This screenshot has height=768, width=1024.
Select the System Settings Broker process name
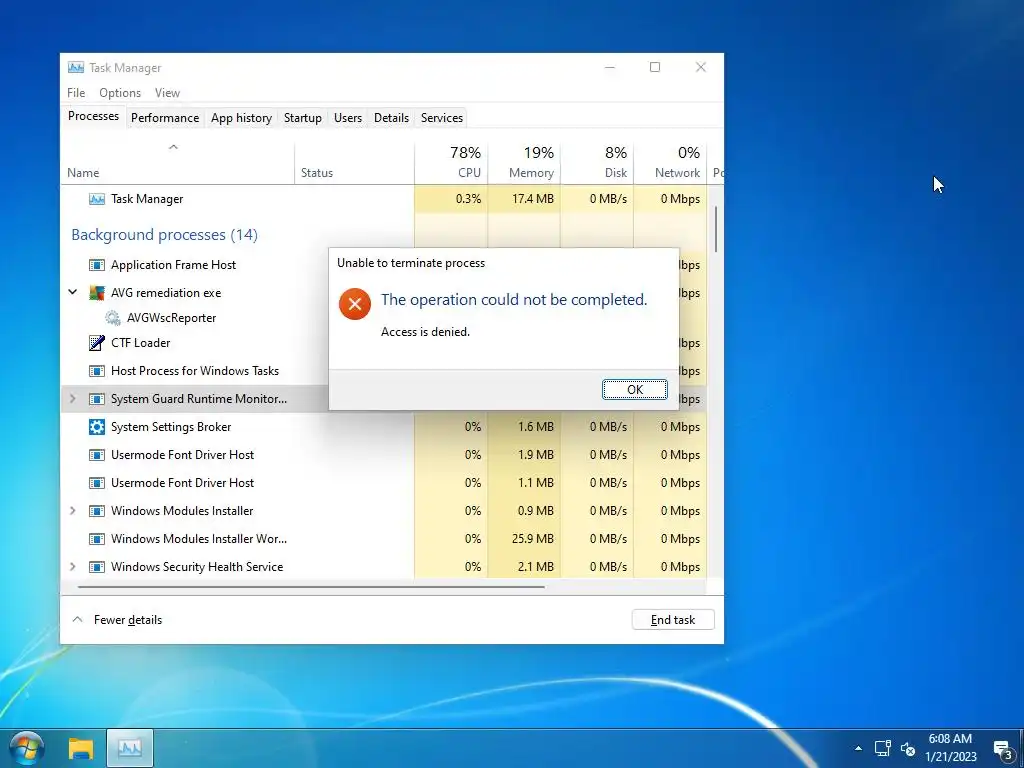click(x=171, y=427)
